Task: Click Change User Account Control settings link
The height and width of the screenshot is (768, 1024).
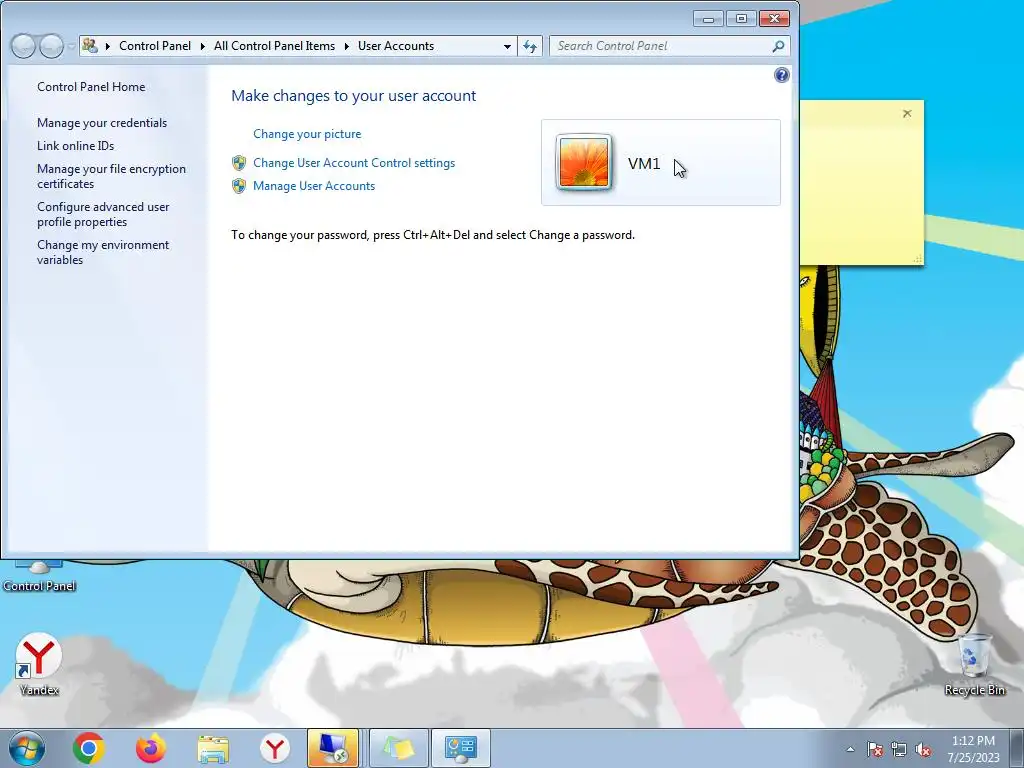Action: 354,163
